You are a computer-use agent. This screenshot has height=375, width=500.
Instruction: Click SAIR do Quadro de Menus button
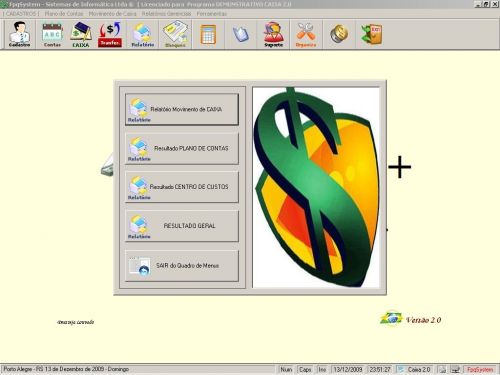182,266
